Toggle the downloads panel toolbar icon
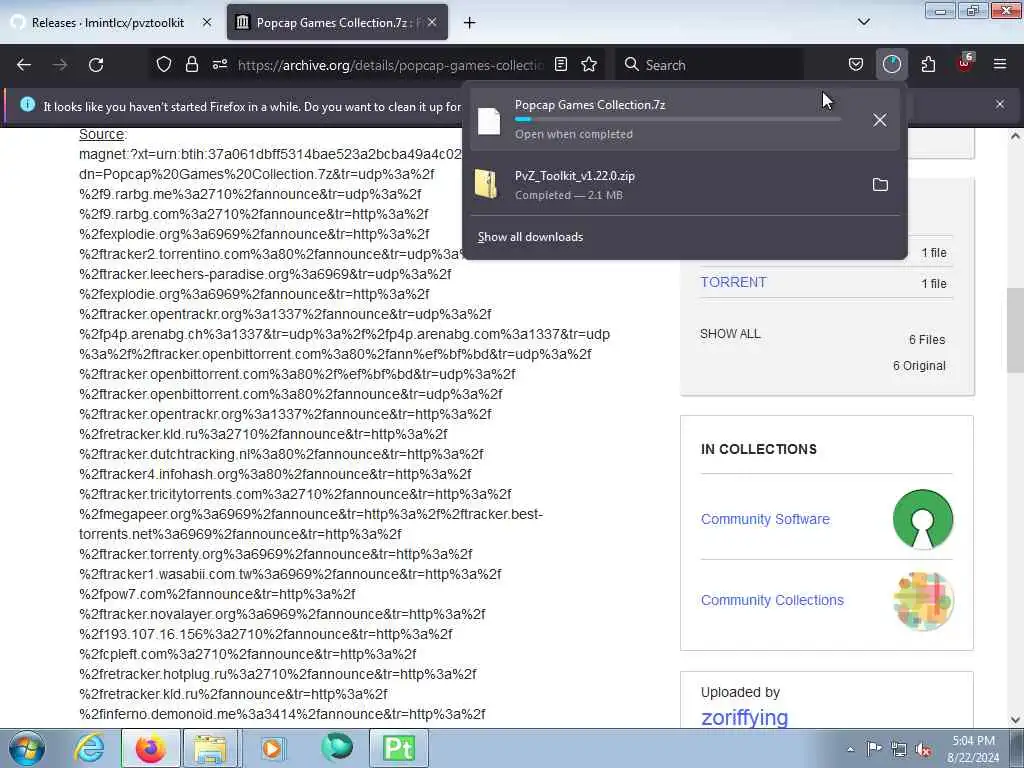This screenshot has height=768, width=1024. (891, 64)
